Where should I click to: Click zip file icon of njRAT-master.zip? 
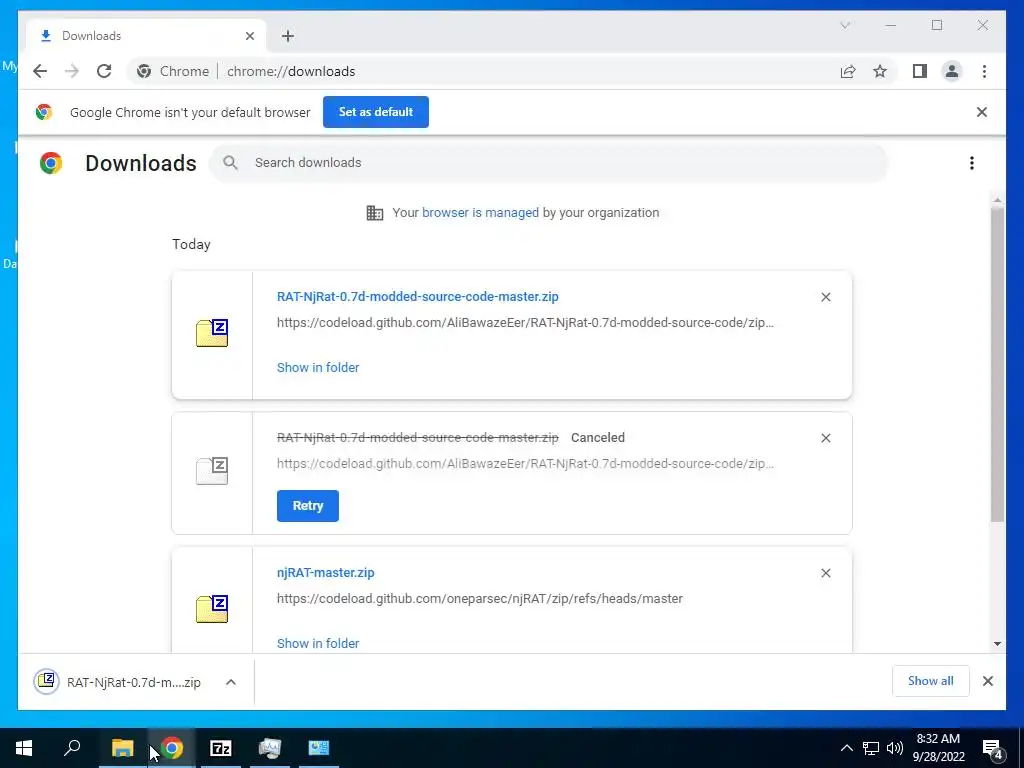pyautogui.click(x=212, y=609)
